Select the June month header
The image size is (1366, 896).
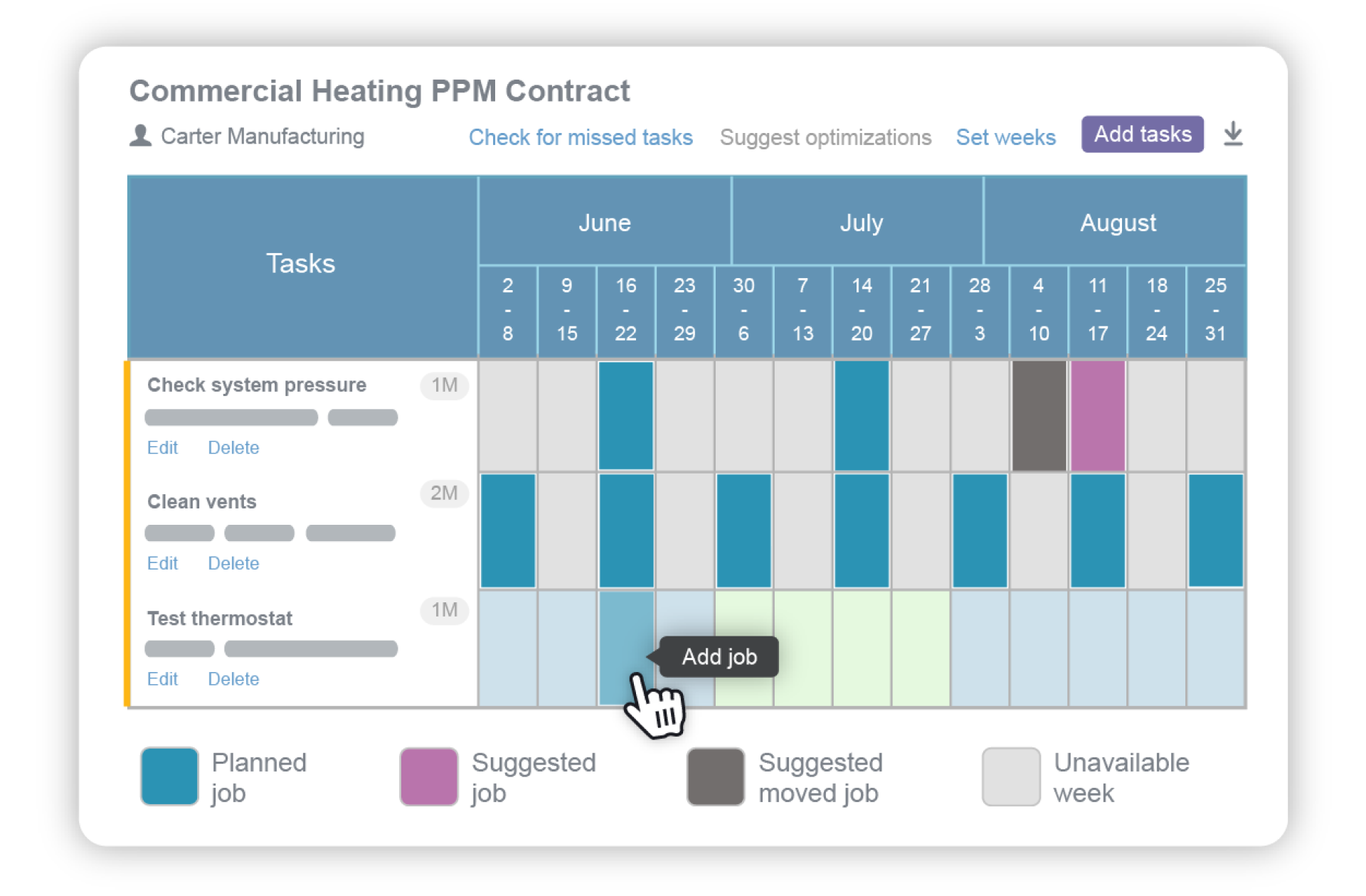[605, 223]
